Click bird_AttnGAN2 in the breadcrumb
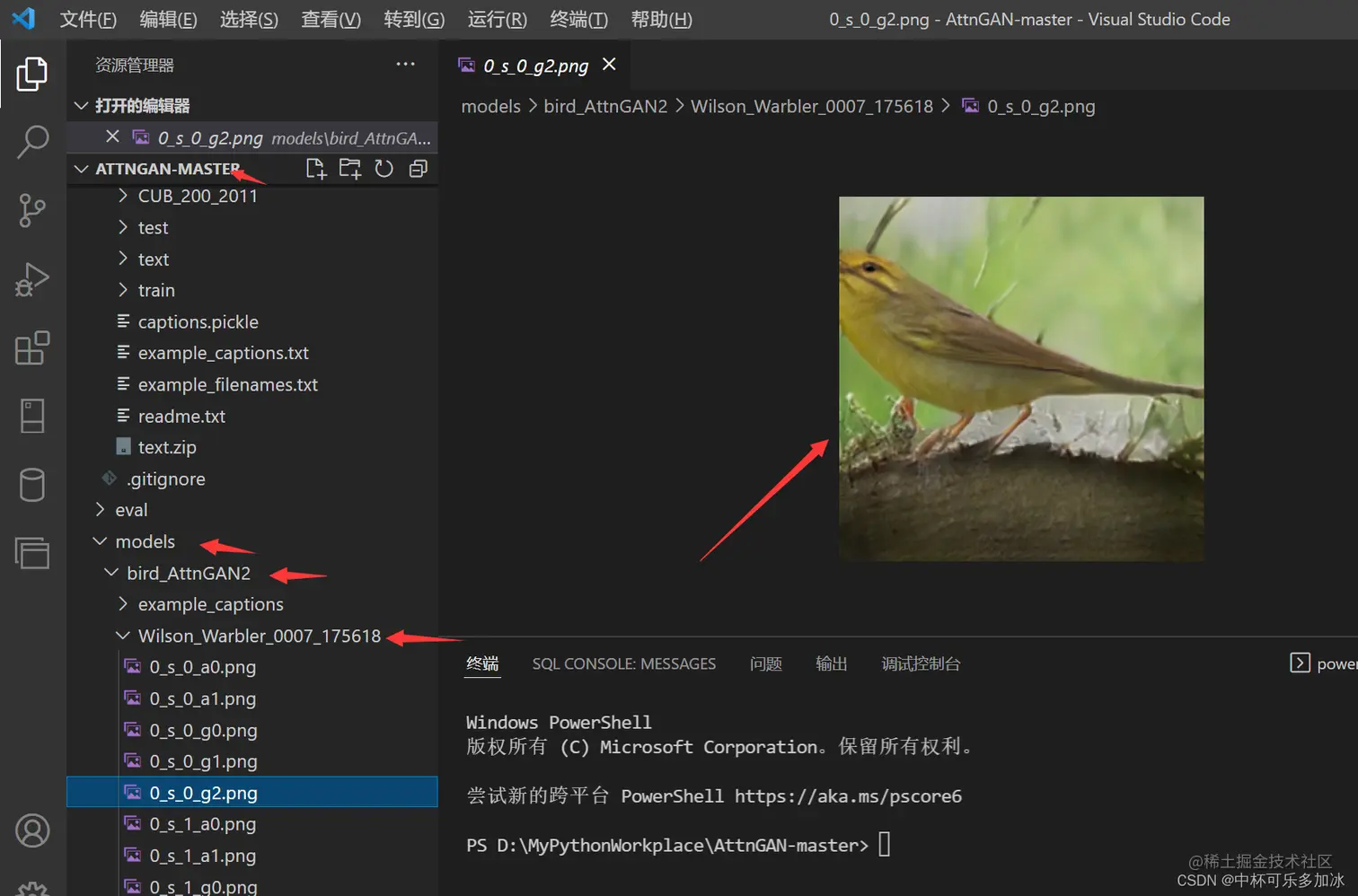This screenshot has height=896, width=1358. pyautogui.click(x=605, y=106)
